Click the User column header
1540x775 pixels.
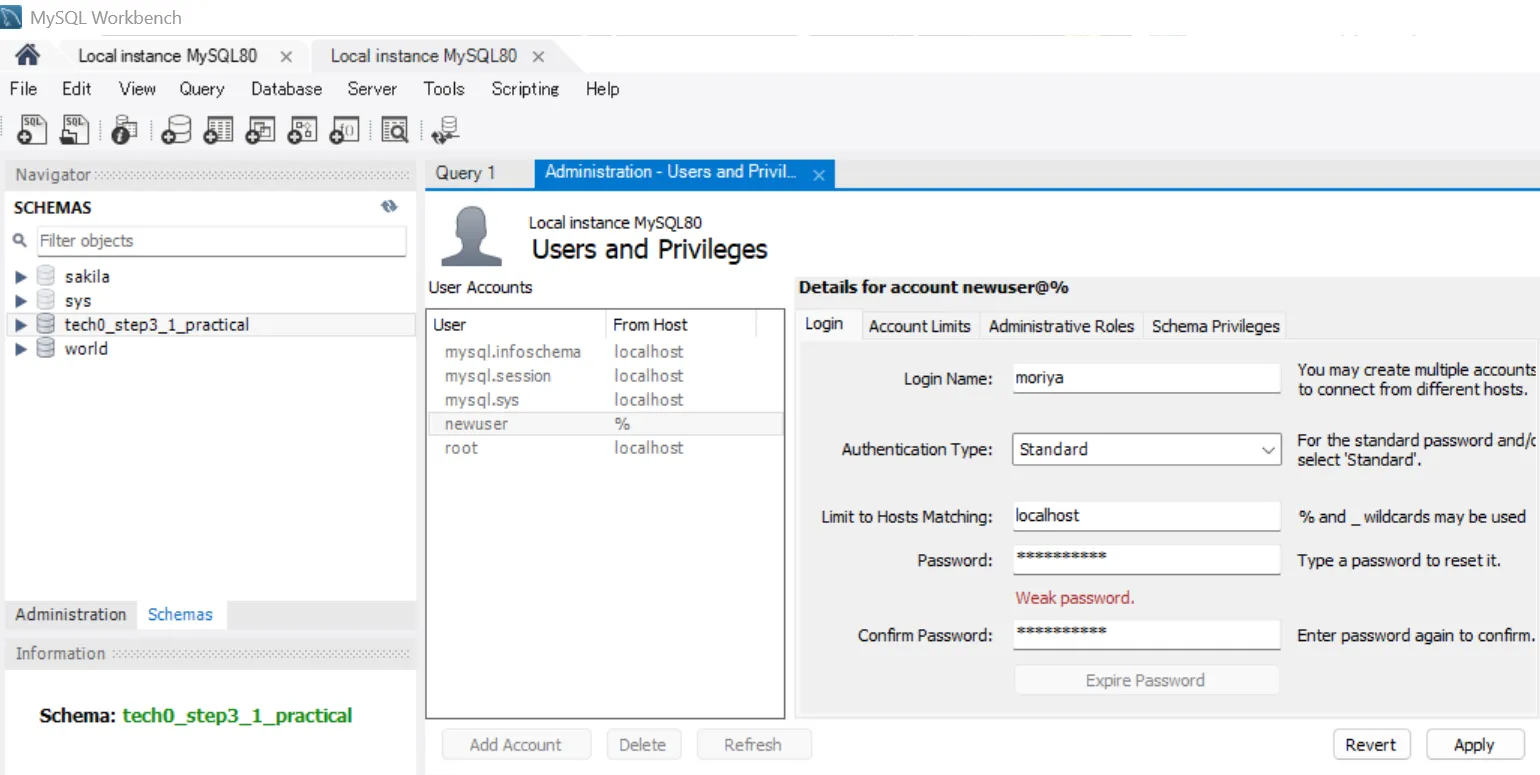pos(517,325)
